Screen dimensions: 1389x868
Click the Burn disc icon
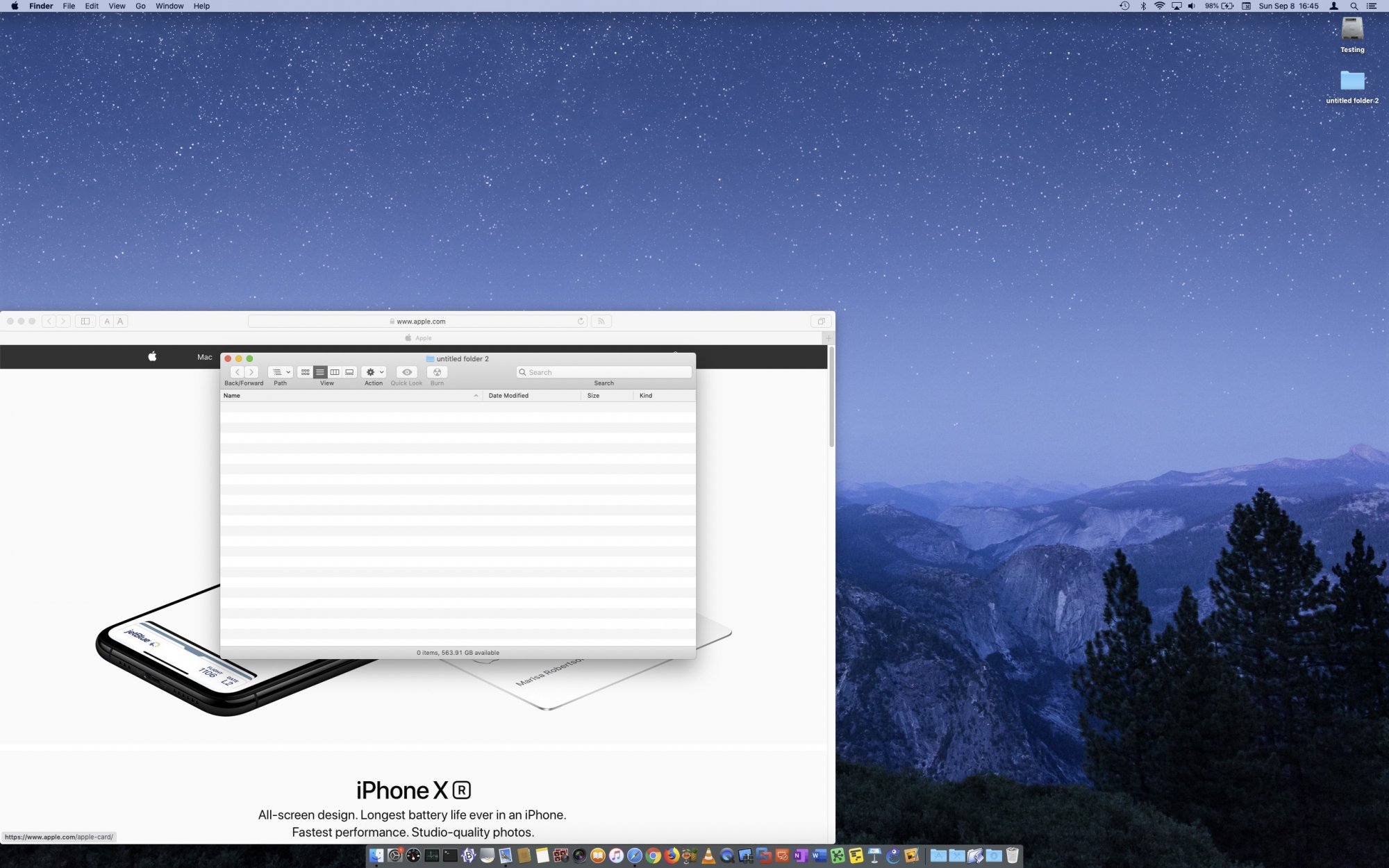tap(437, 372)
